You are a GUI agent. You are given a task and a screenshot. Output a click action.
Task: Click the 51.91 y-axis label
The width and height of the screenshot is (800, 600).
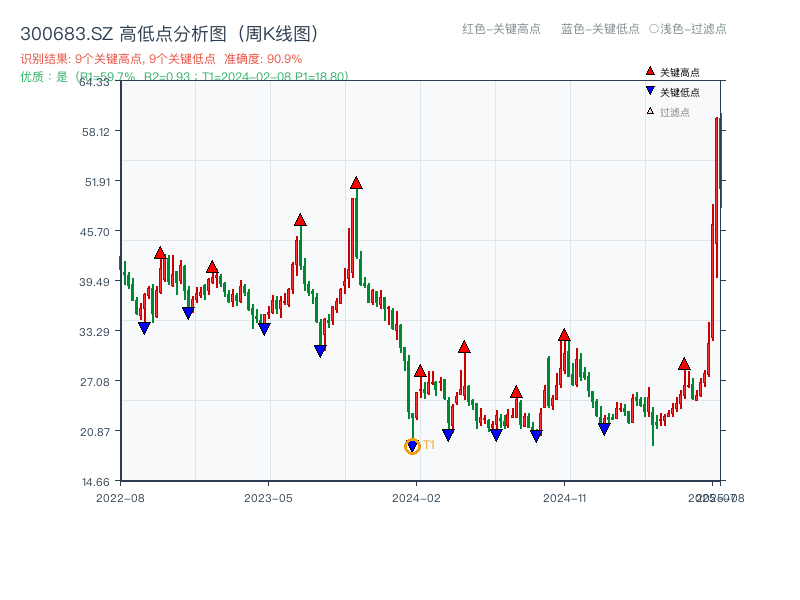(x=97, y=182)
